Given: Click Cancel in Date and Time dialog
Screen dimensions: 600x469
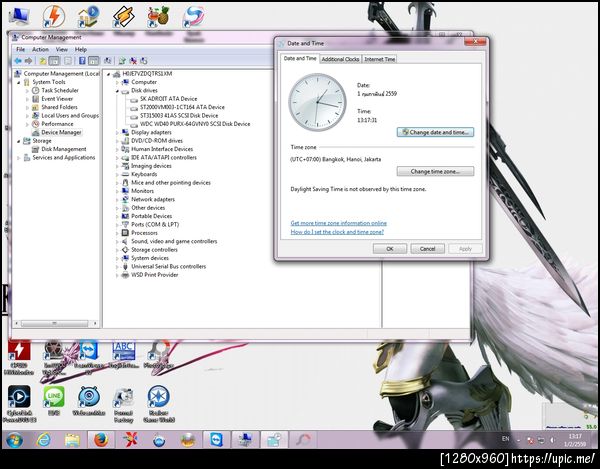Looking at the screenshot, I should (x=427, y=249).
